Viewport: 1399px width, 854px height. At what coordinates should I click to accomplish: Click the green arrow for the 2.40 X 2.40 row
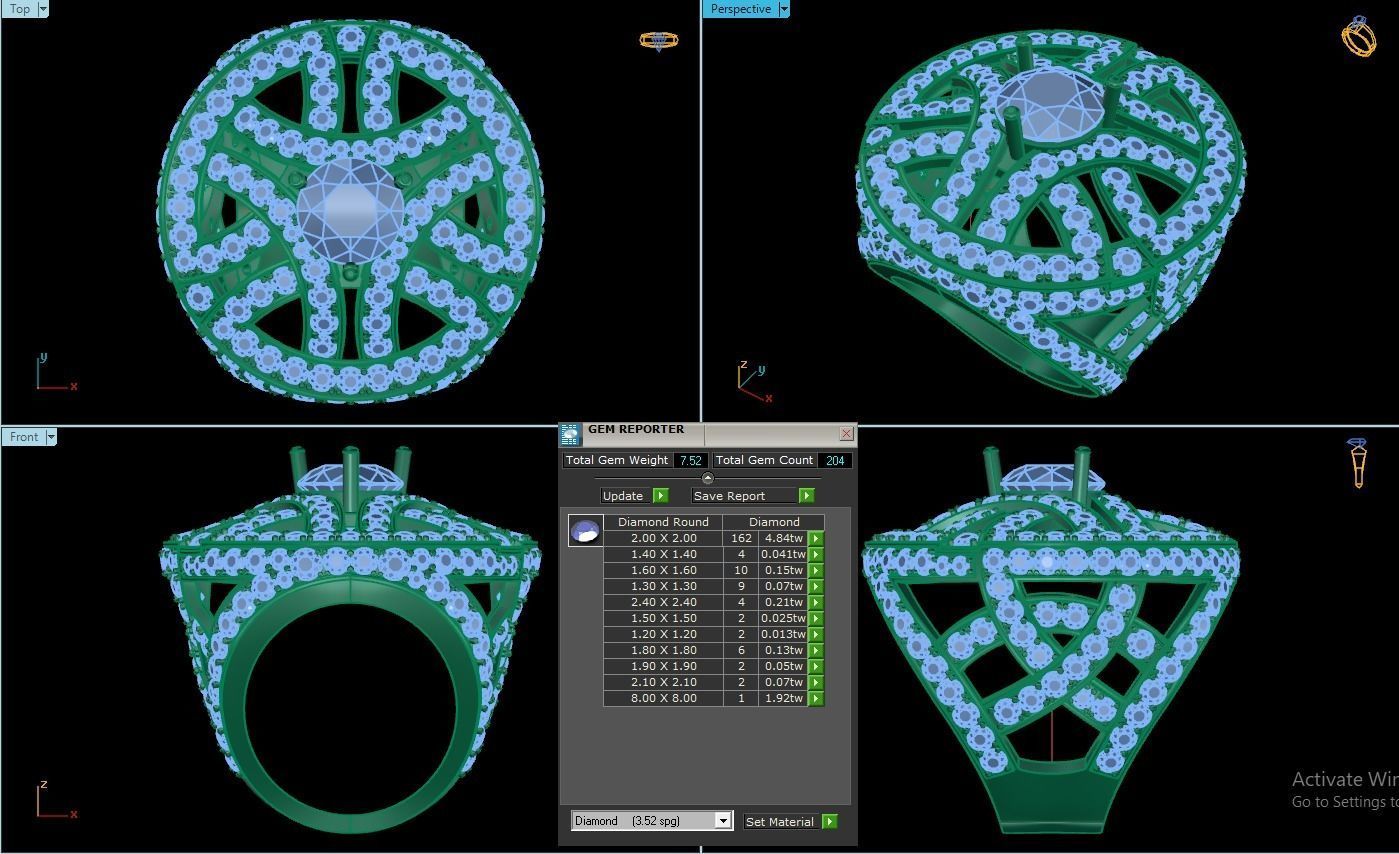[816, 602]
